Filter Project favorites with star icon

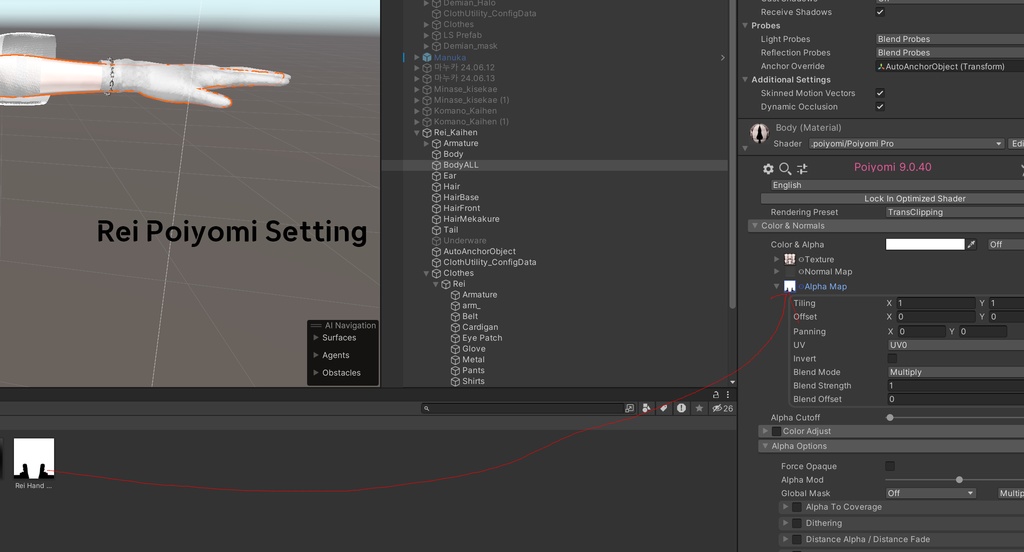click(x=699, y=408)
